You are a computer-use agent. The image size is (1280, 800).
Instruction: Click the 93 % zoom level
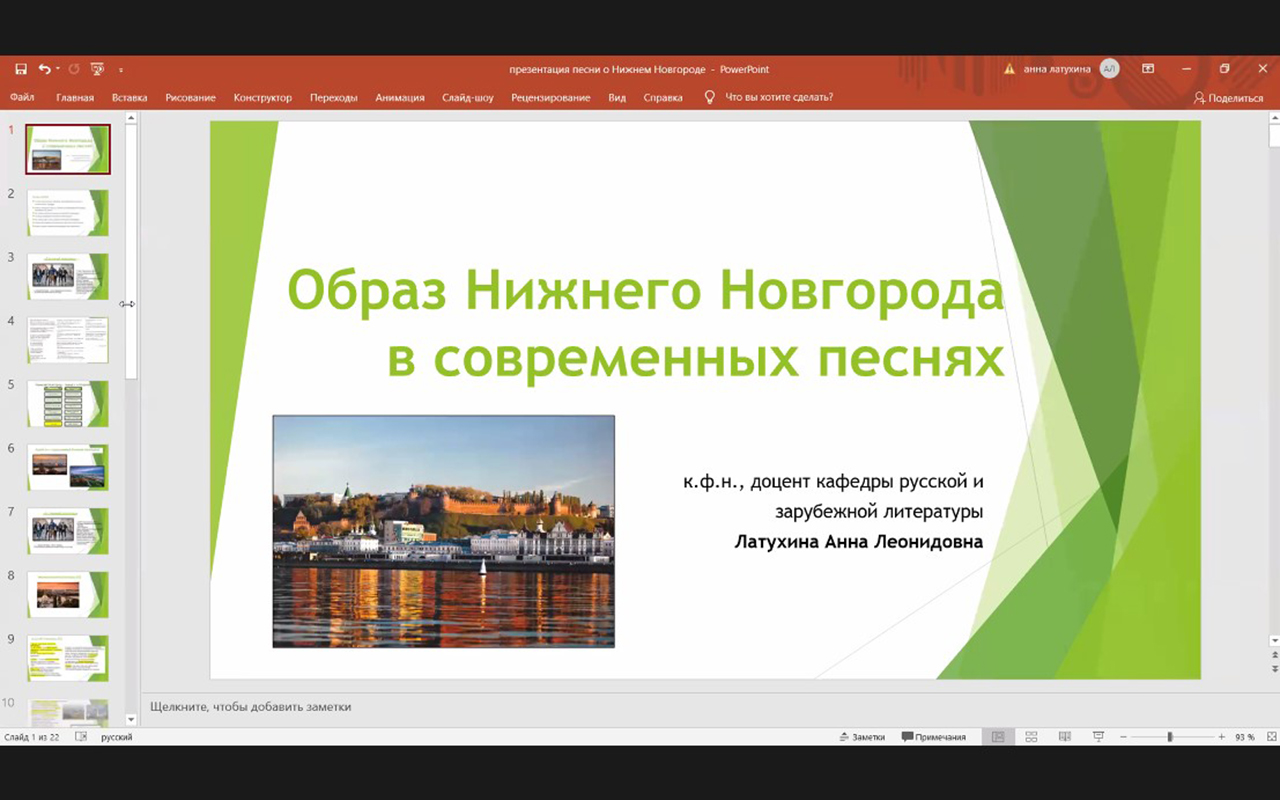pos(1244,737)
